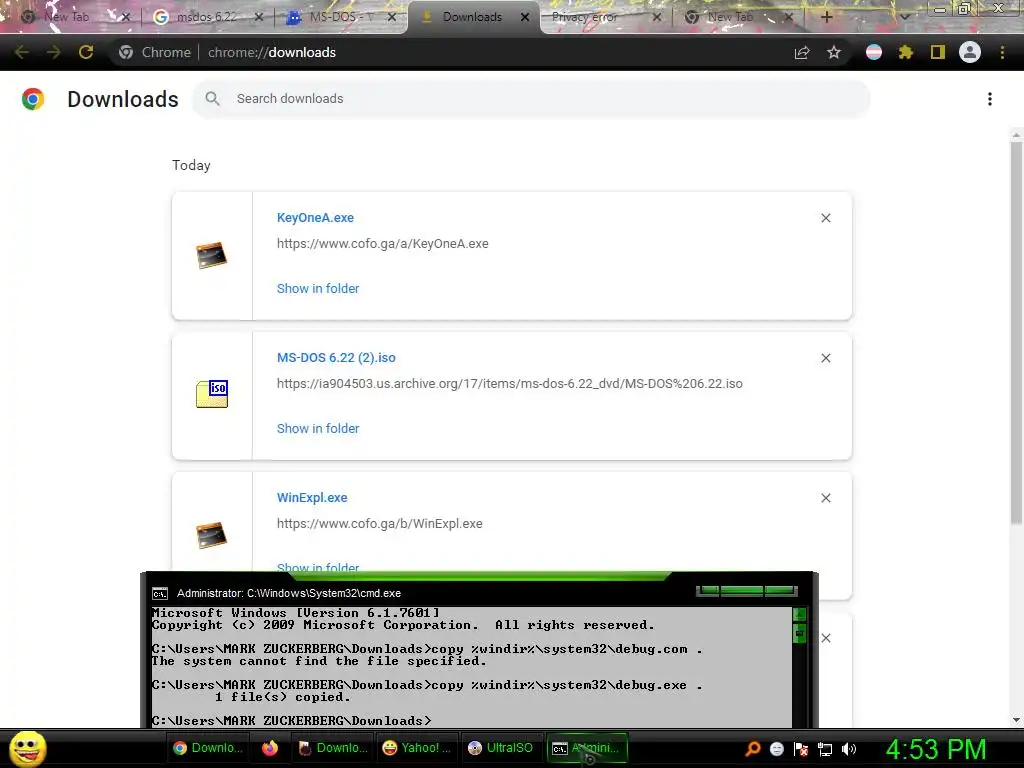The height and width of the screenshot is (768, 1024).
Task: Open the Downloads page more actions menu
Action: (990, 99)
